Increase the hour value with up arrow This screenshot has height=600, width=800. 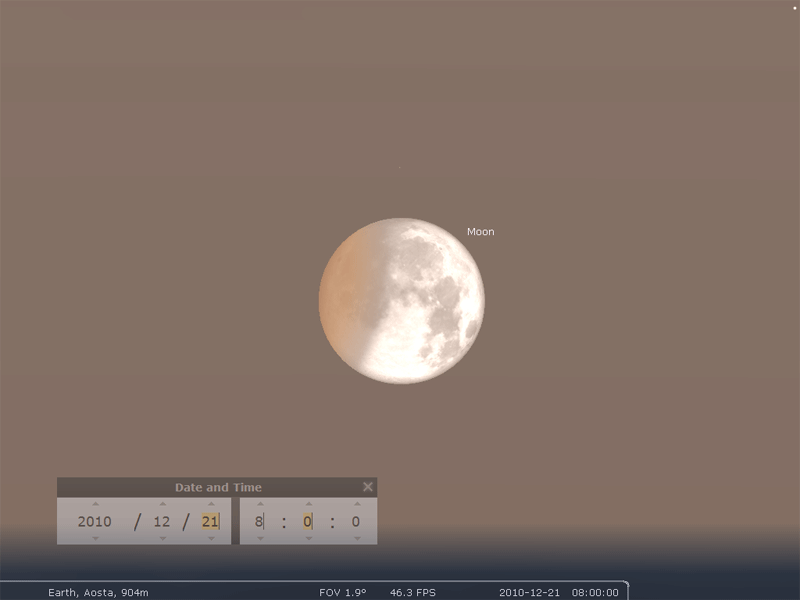point(260,504)
